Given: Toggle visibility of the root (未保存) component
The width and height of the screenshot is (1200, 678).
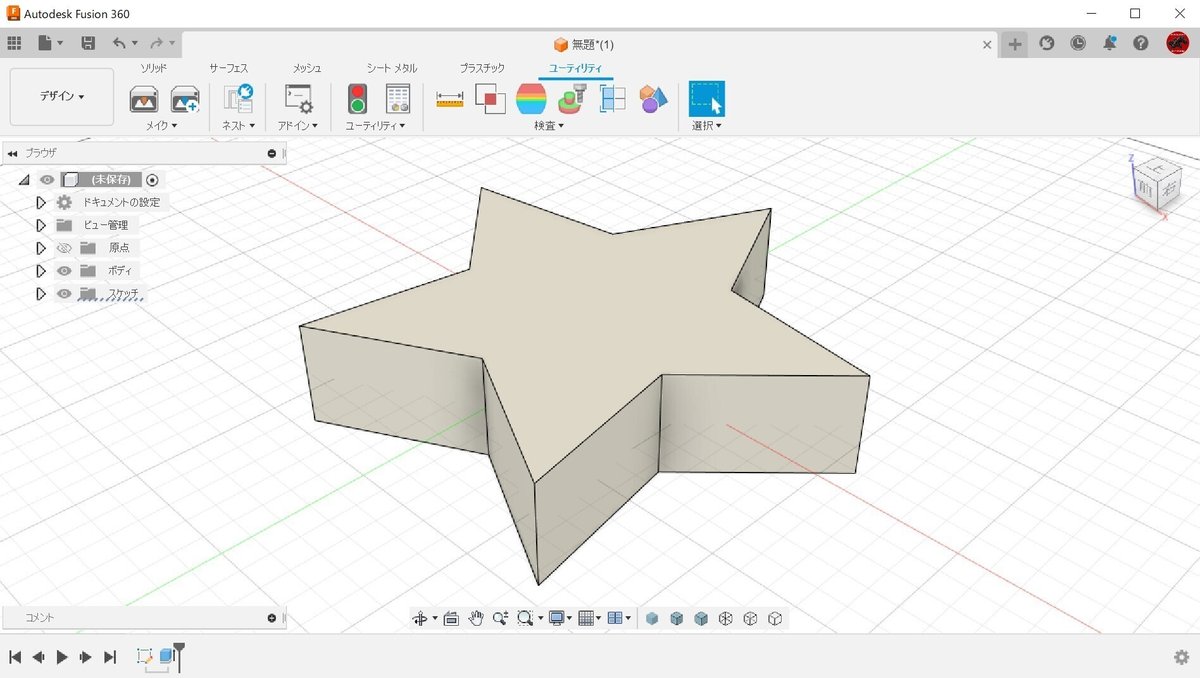Looking at the screenshot, I should pos(47,180).
